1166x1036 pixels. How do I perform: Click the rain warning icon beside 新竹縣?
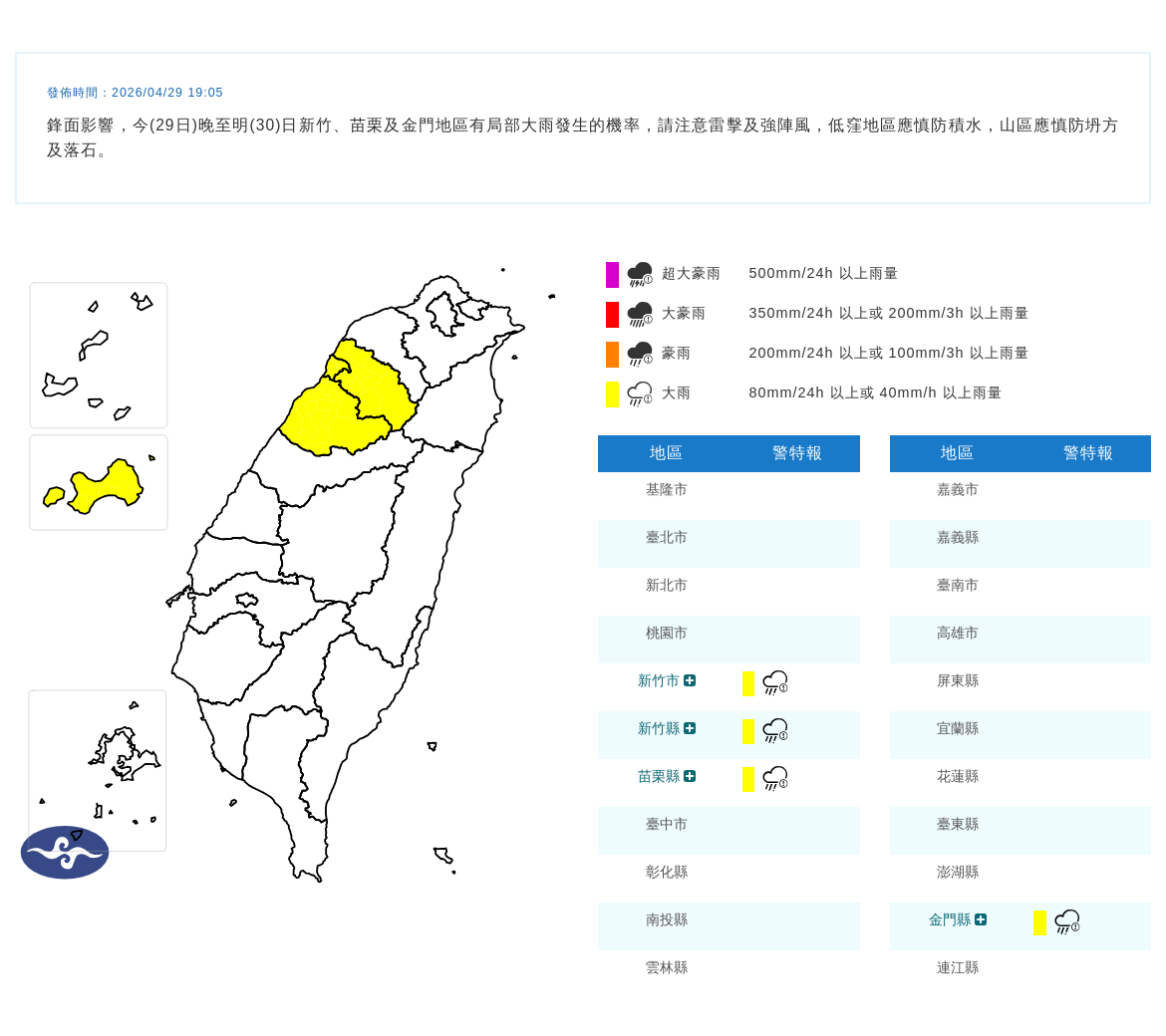[x=774, y=730]
